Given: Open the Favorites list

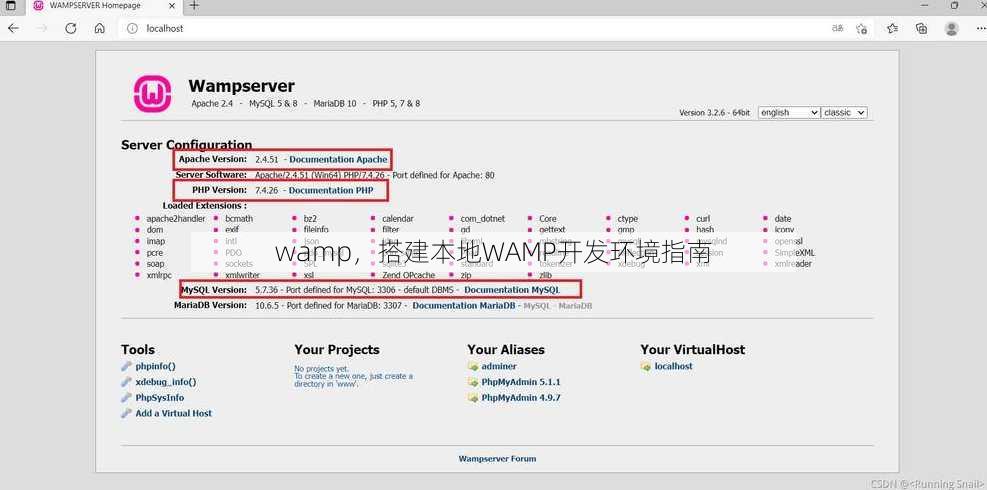Looking at the screenshot, I should tap(892, 28).
